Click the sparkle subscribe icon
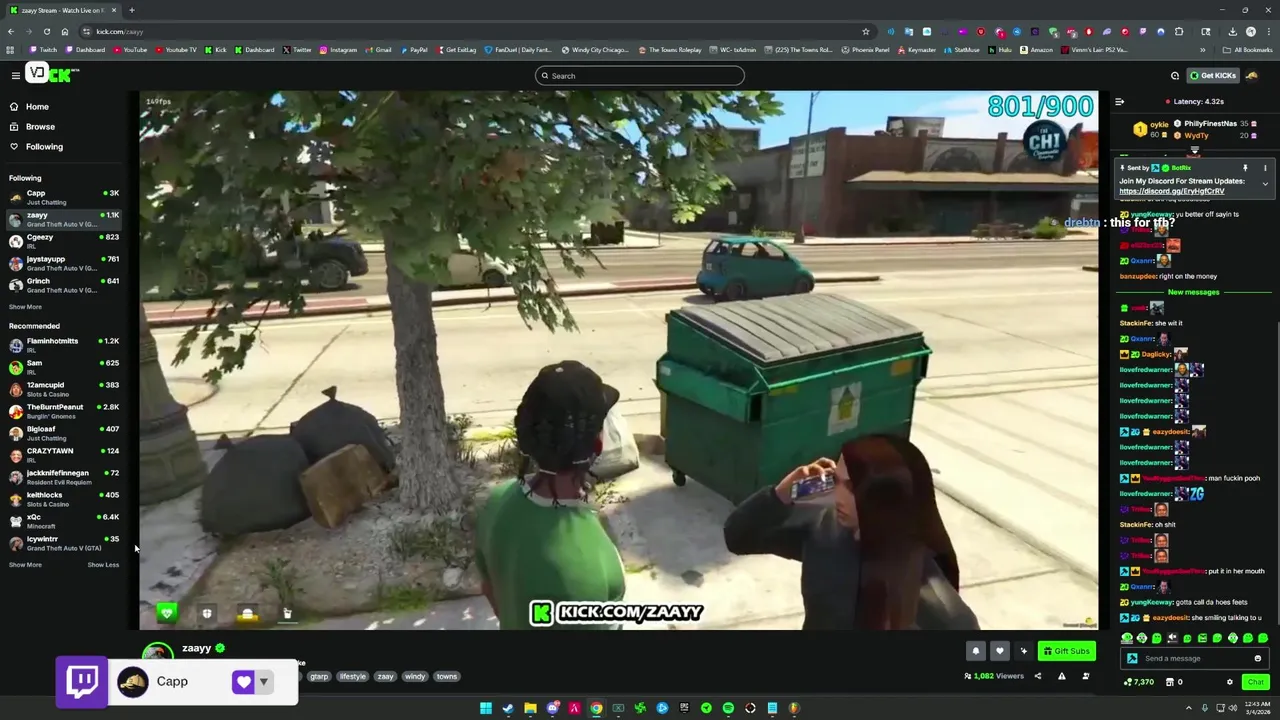 (1023, 651)
